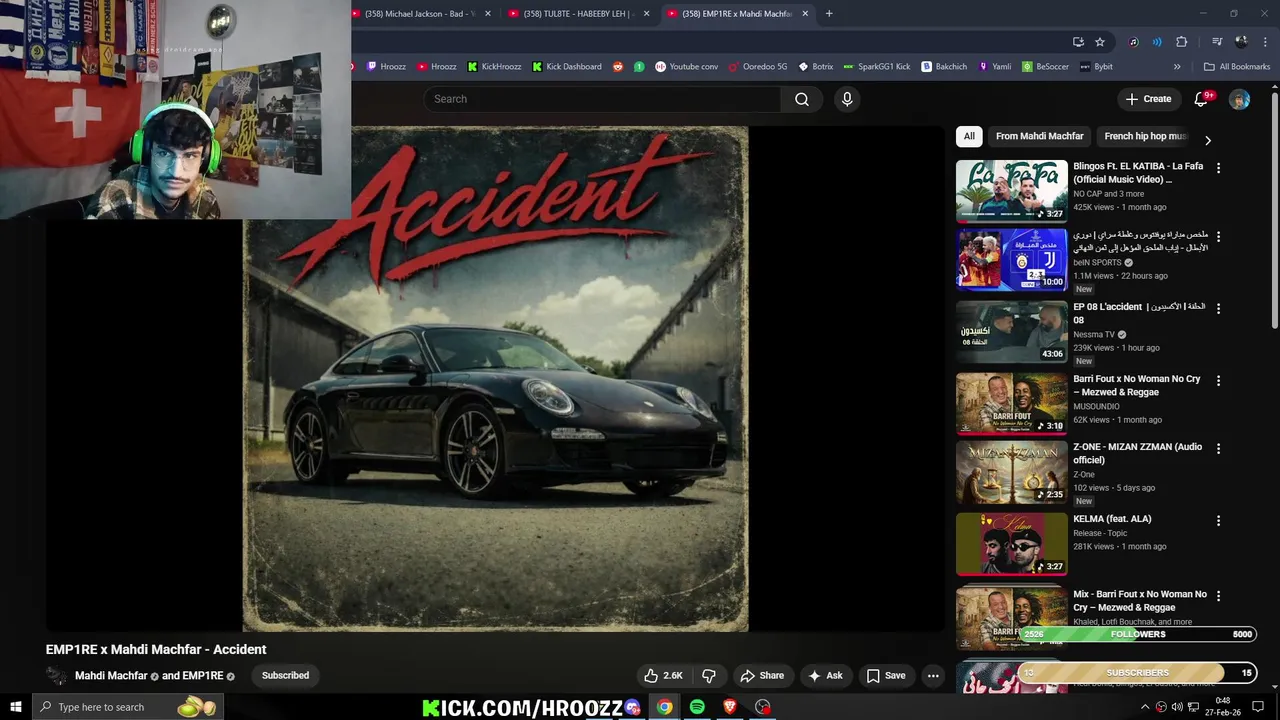The width and height of the screenshot is (1280, 720).
Task: Open the Kick Dashboard bookmark
Action: point(566,67)
